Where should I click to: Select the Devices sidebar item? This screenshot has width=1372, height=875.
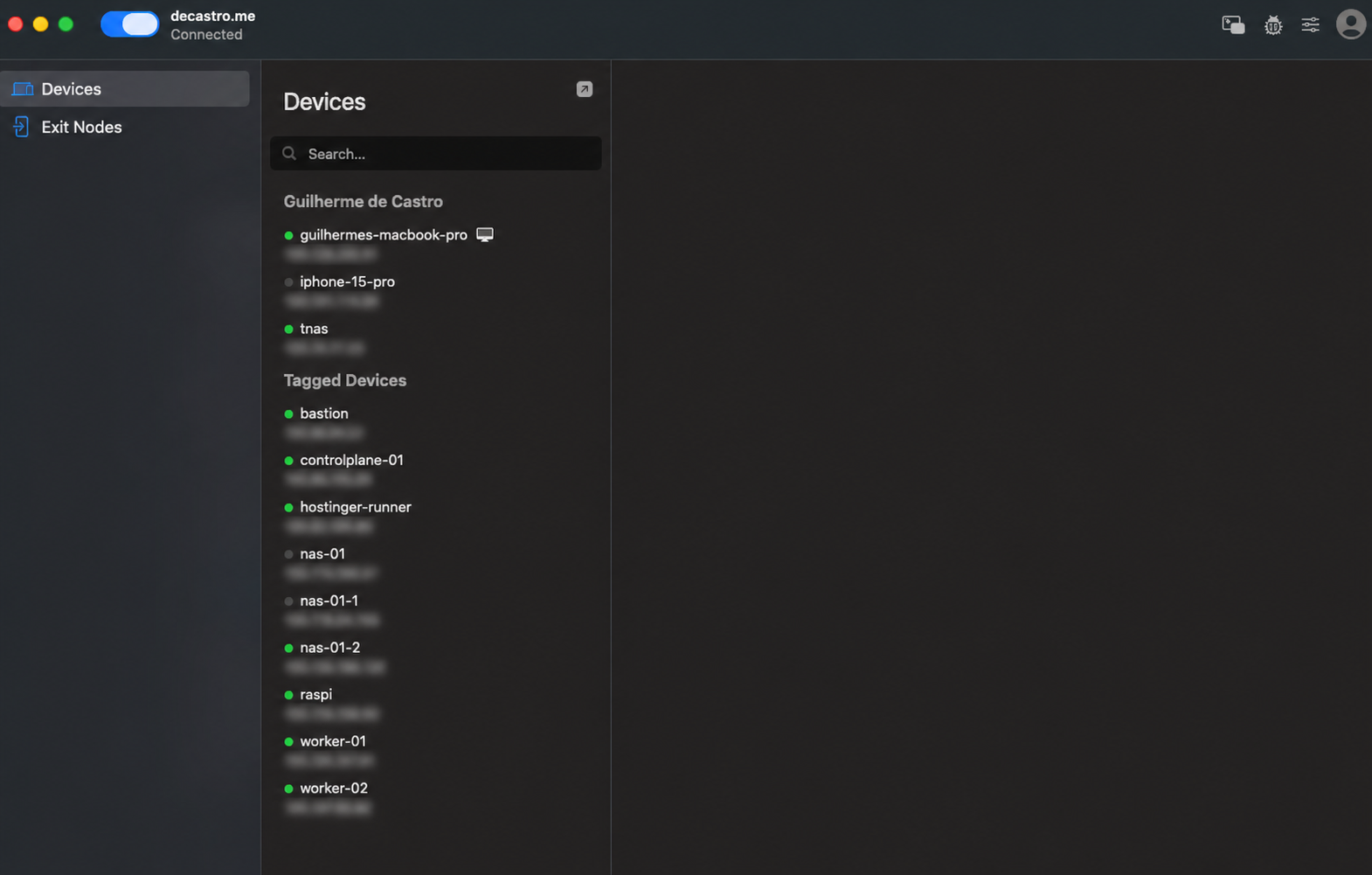(x=125, y=89)
